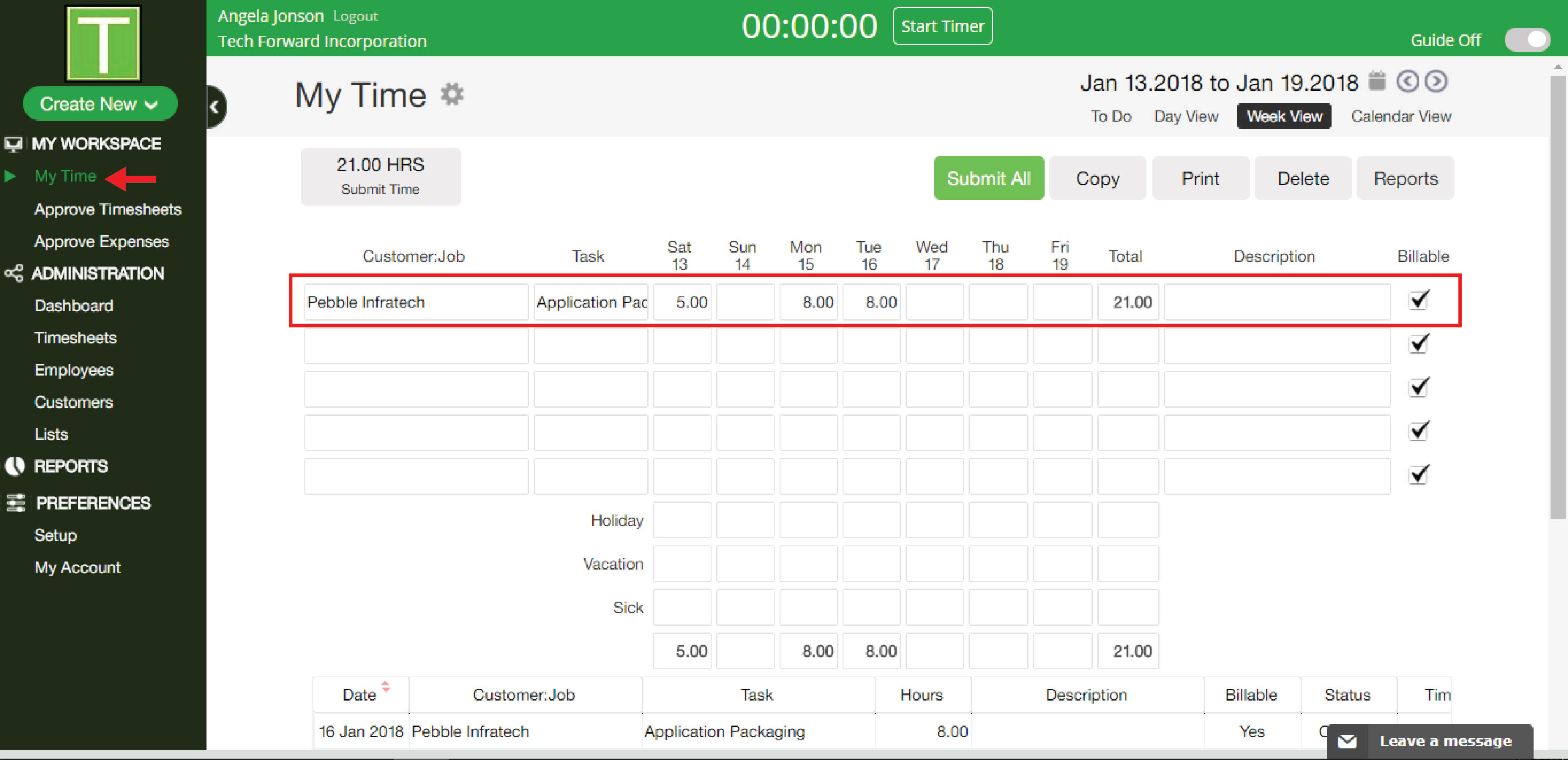Image resolution: width=1568 pixels, height=760 pixels.
Task: Switch to Day View tab
Action: tap(1186, 116)
